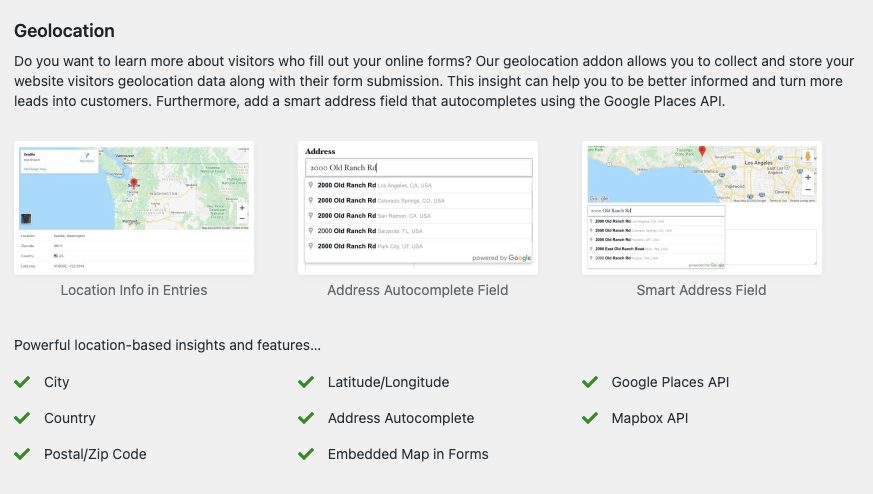Click the Smart Address Field caption
This screenshot has height=494, width=873.
[x=702, y=290]
